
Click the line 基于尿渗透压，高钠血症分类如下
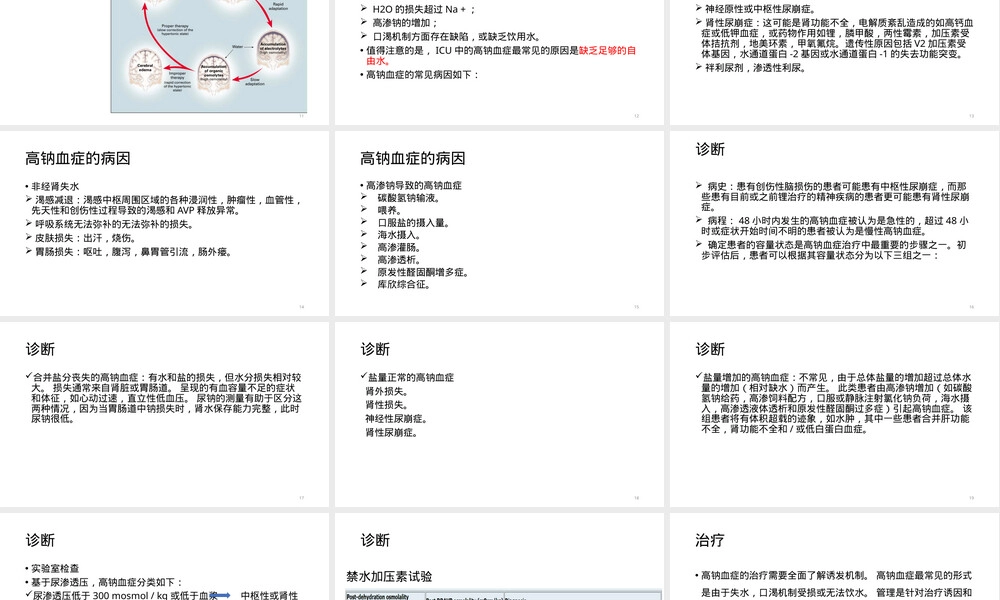pos(107,582)
